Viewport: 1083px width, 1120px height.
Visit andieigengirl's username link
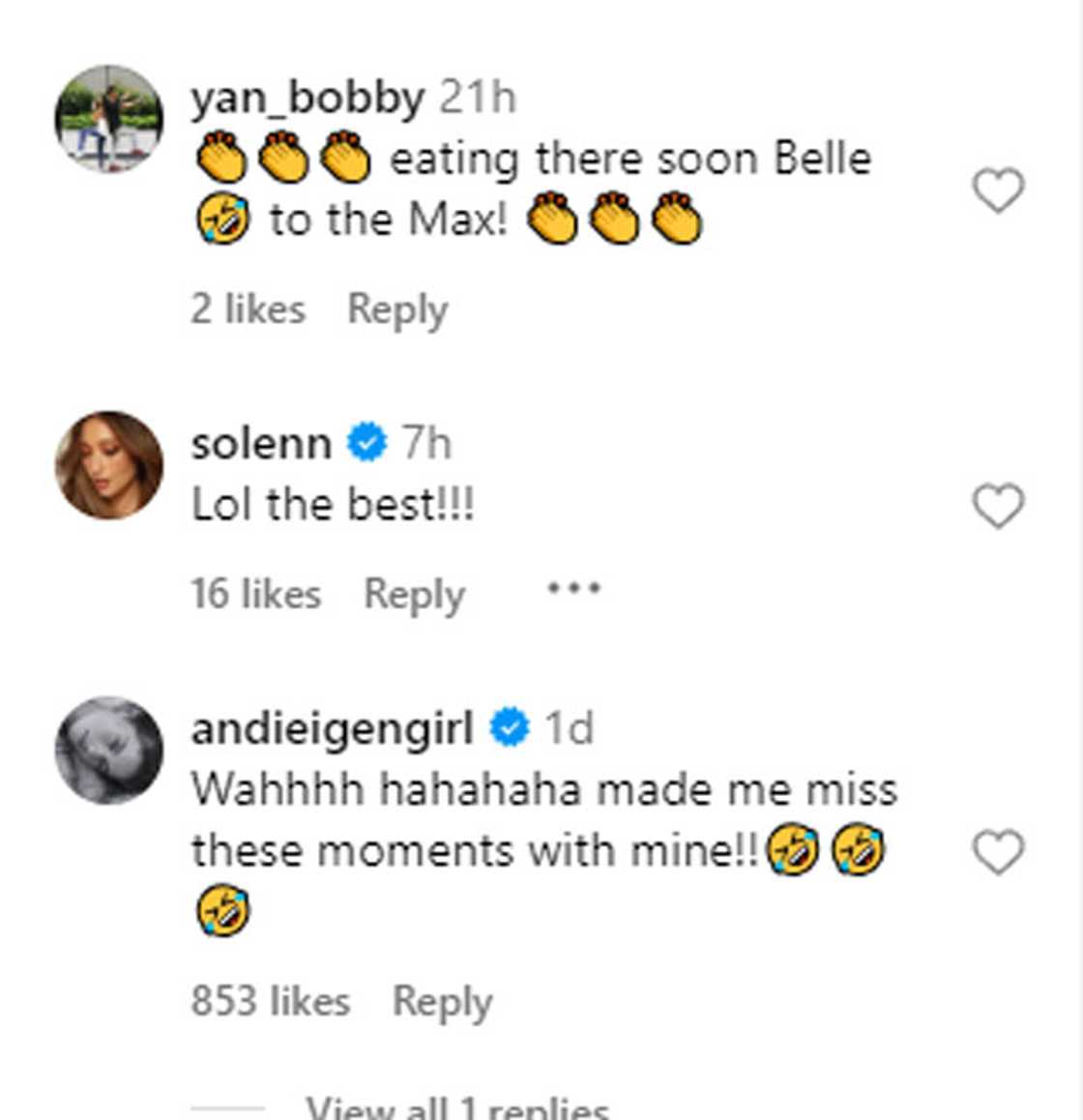[x=332, y=728]
